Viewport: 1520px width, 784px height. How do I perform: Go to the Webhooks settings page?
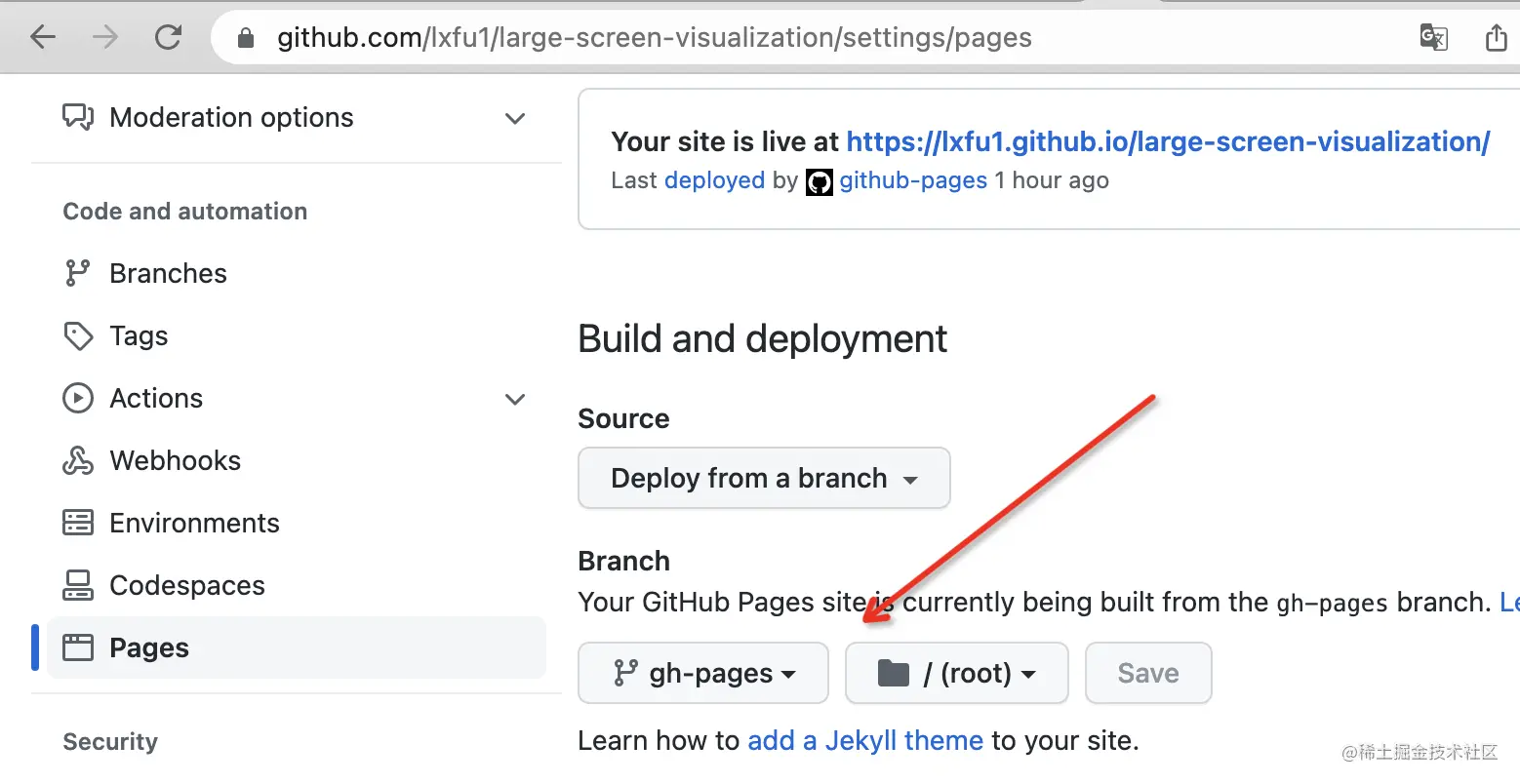297,460
